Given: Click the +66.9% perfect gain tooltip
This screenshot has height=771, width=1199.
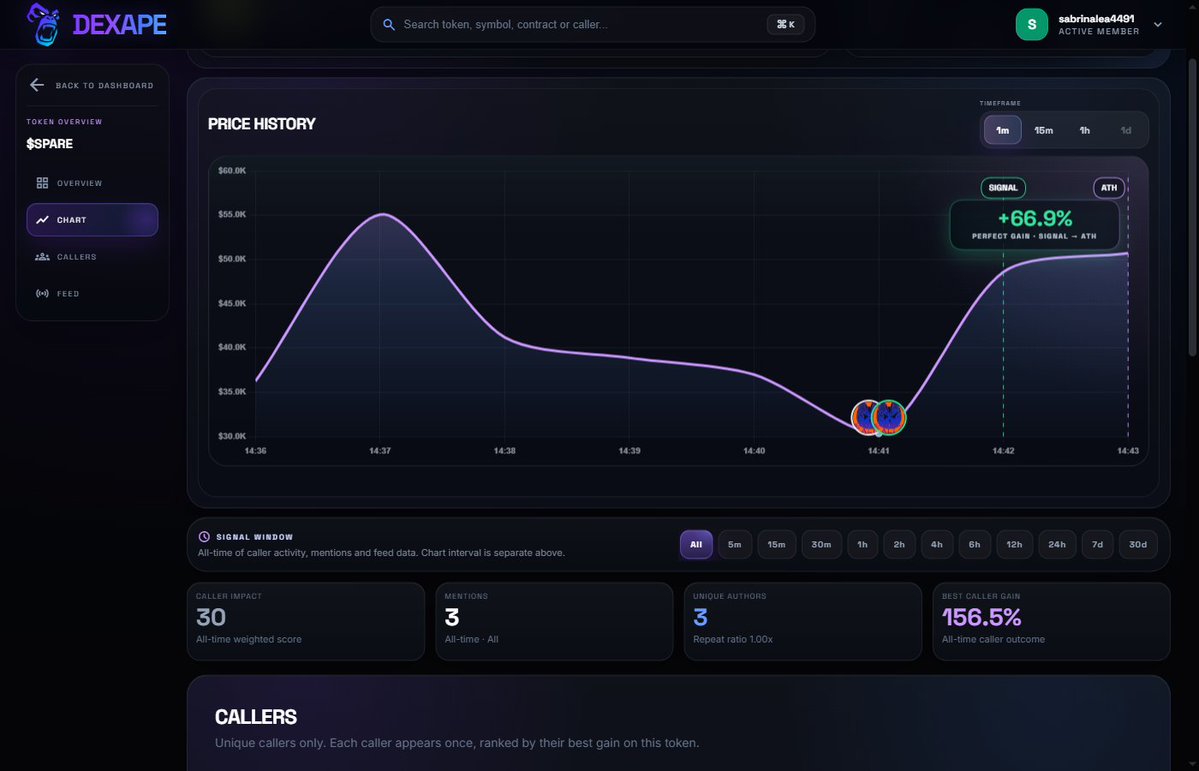Looking at the screenshot, I should coord(1035,225).
